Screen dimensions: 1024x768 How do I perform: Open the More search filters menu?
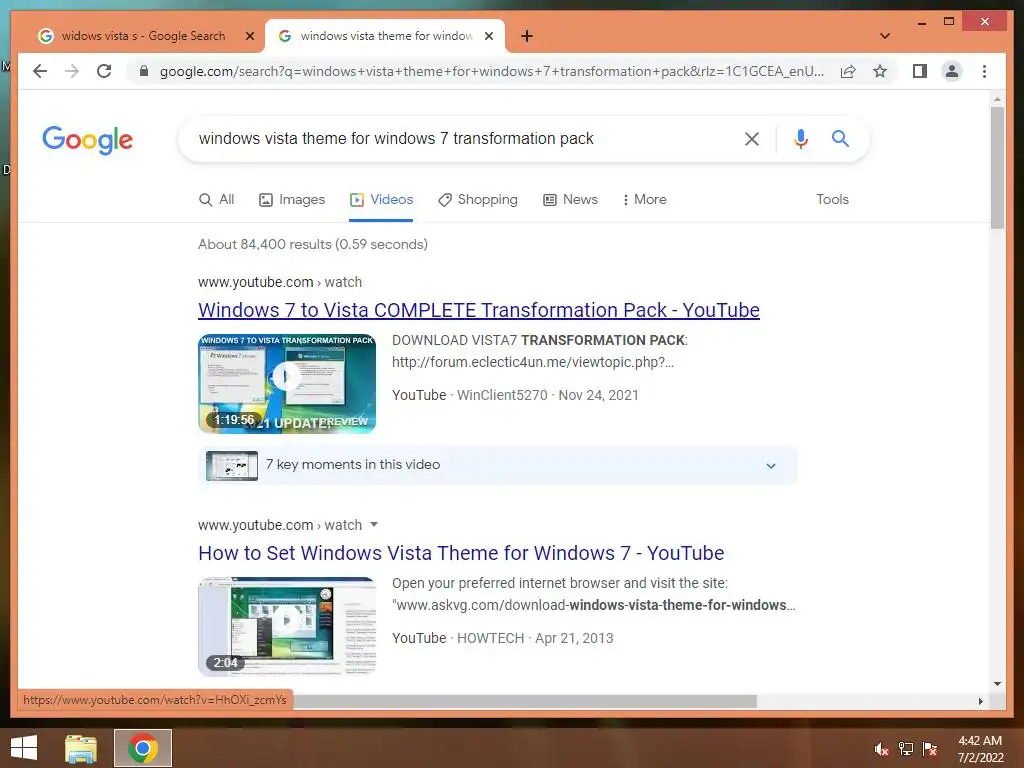[x=645, y=199]
